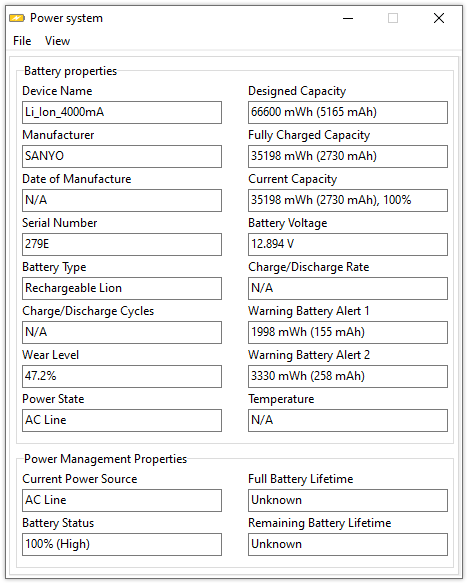Viewport: 468px width, 584px height.
Task: Select the Battery Status field 100% (High)
Action: click(x=122, y=545)
